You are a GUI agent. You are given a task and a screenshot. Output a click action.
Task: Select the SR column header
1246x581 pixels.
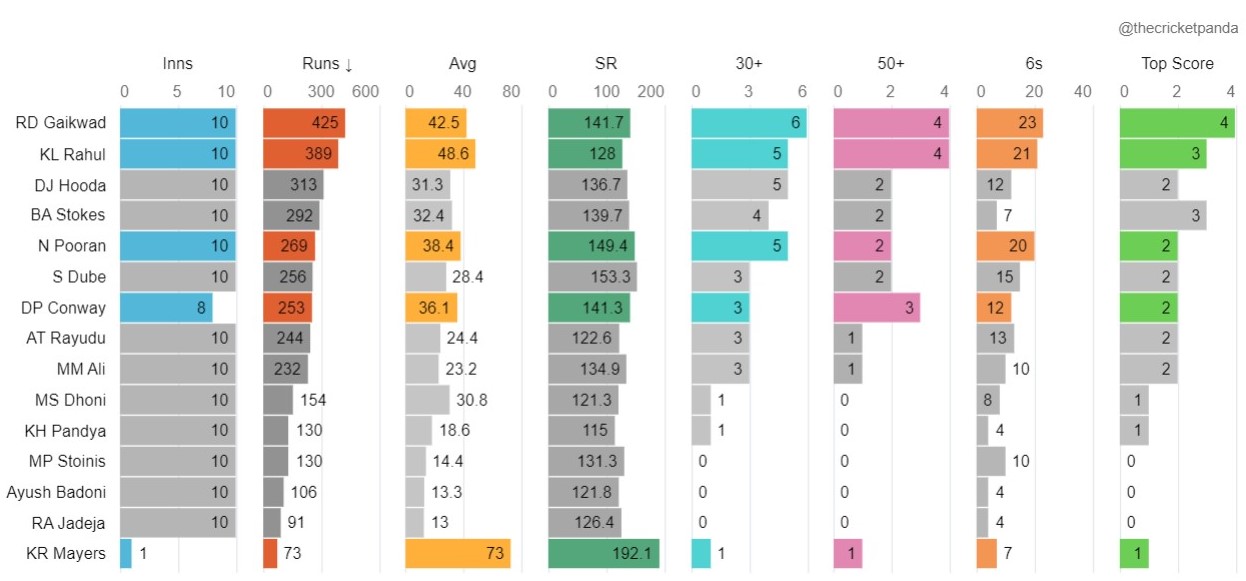coord(605,64)
